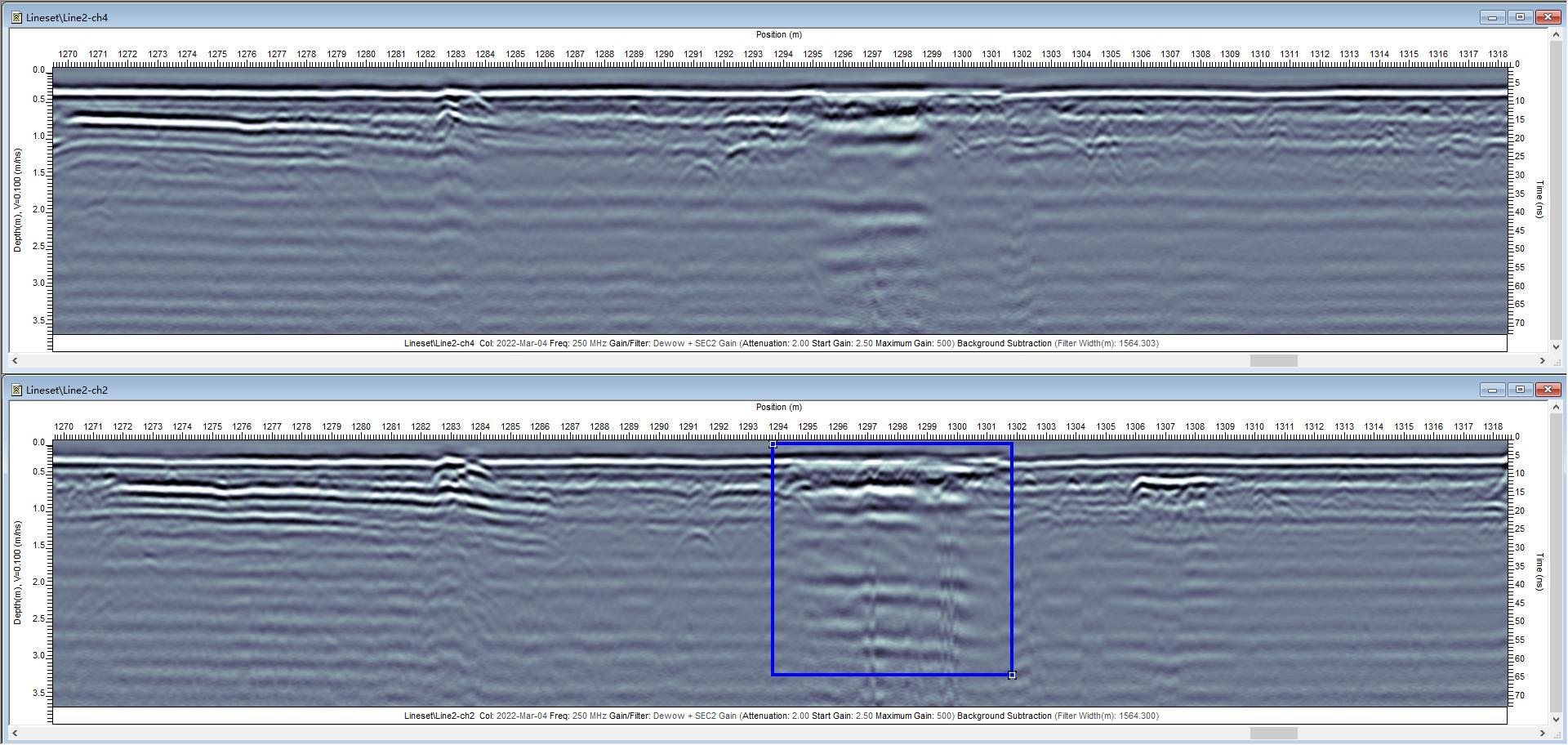Click time value 40 on Line2-ch4 axis
This screenshot has width=1568, height=745.
1520,212
